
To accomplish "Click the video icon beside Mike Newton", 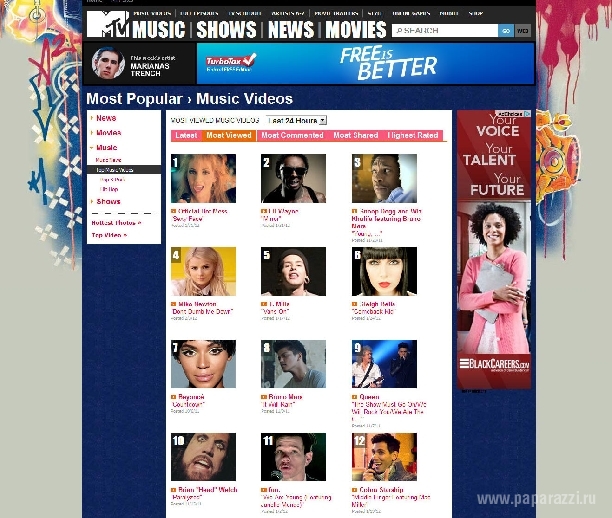I will (174, 304).
